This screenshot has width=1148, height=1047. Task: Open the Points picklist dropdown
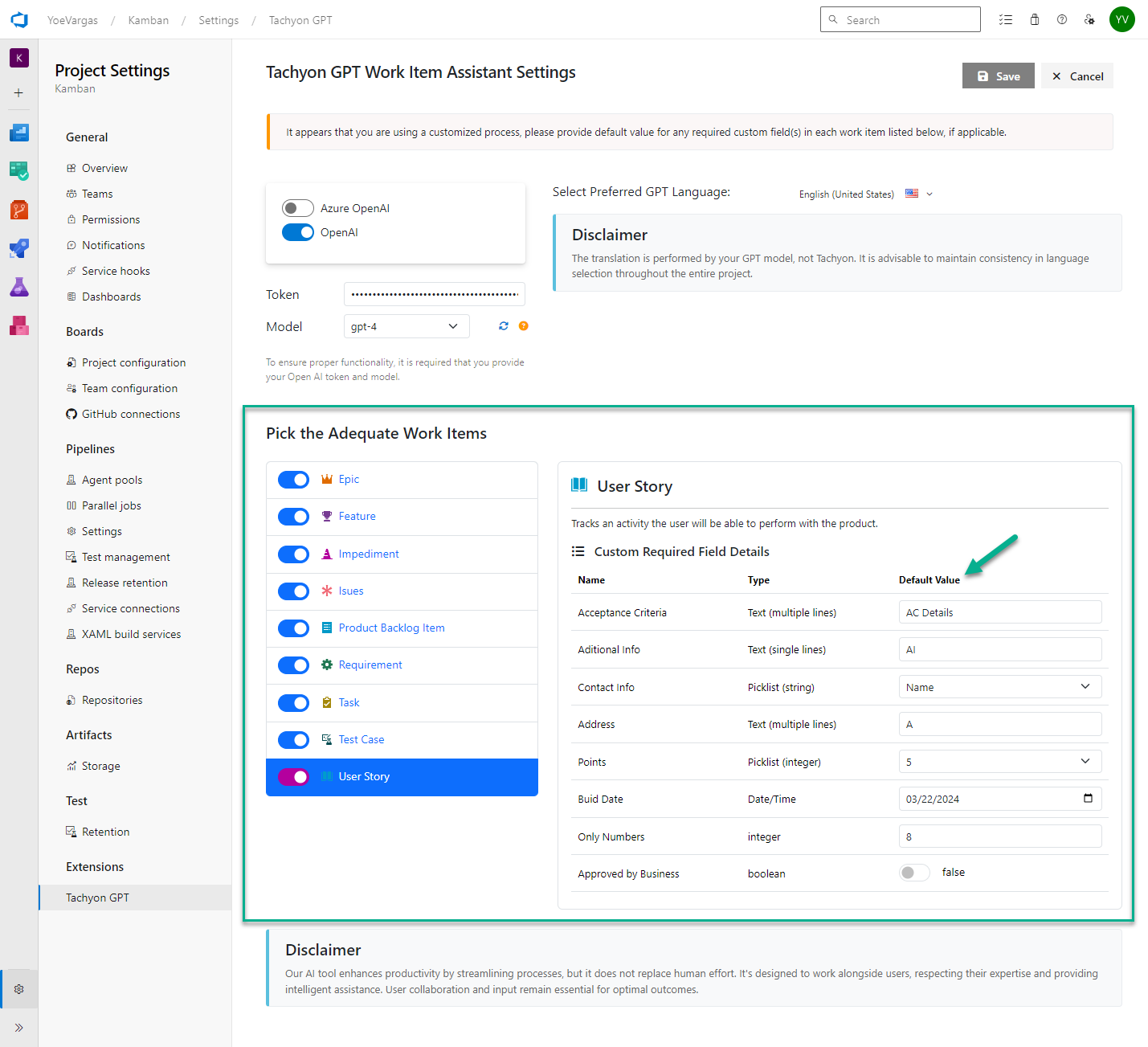click(999, 761)
